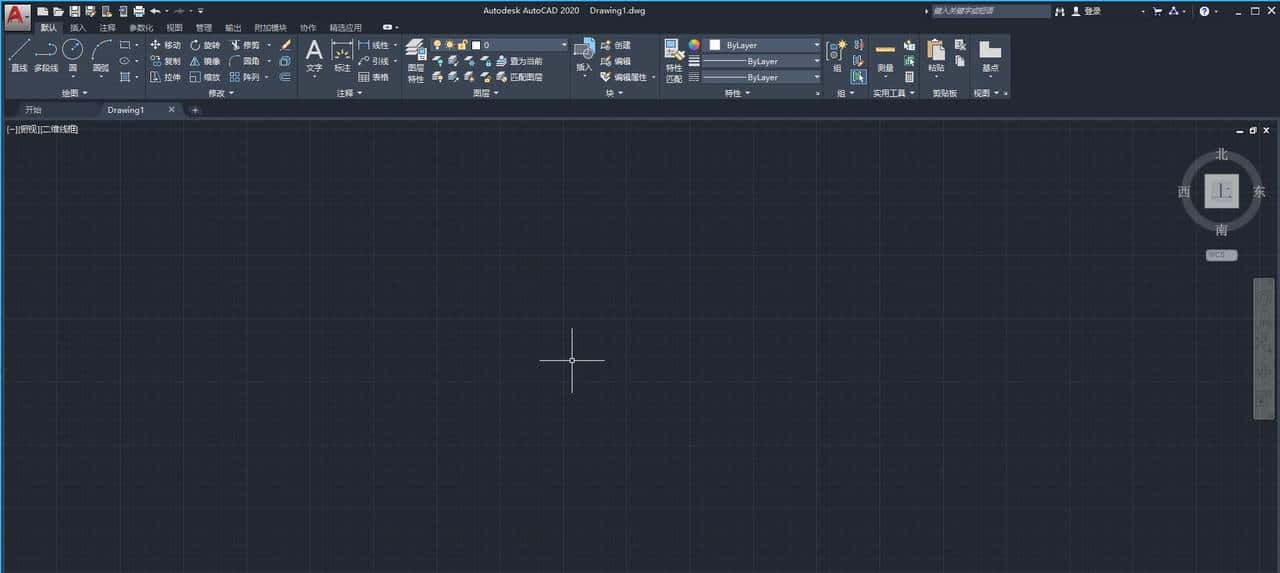Viewport: 1280px width, 573px height.
Task: Expand the 绘图 (Draw) panel
Action: click(75, 93)
